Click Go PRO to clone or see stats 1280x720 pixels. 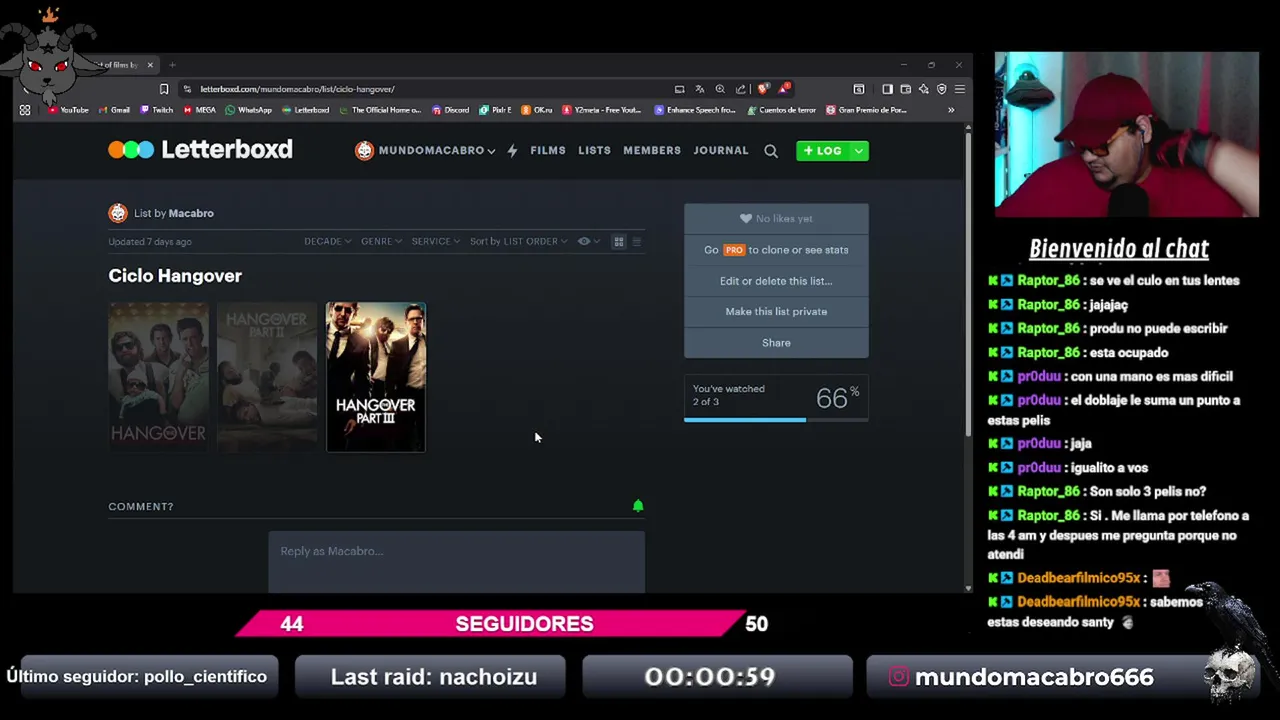pos(776,250)
